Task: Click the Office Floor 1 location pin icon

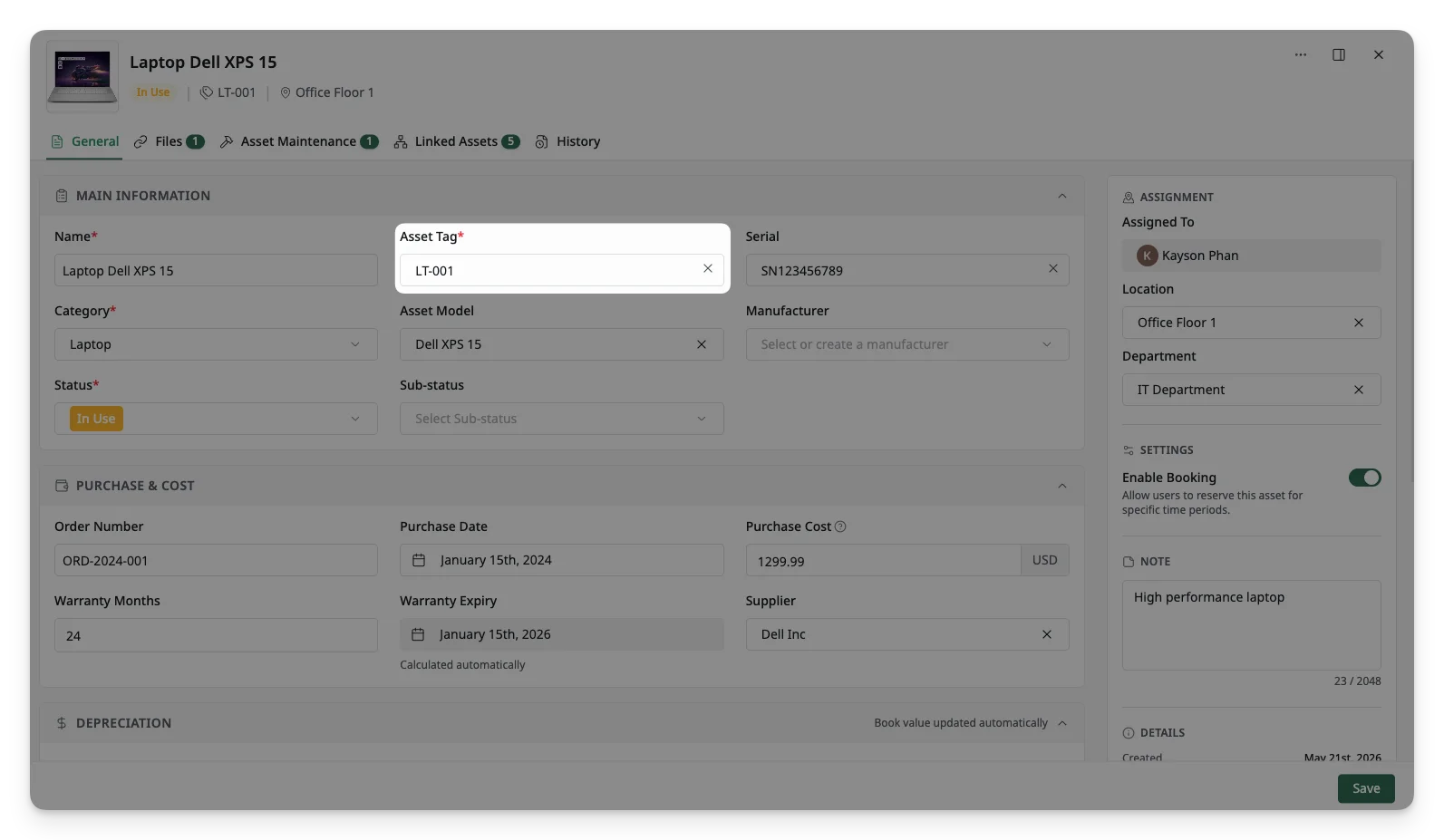Action: pos(286,92)
